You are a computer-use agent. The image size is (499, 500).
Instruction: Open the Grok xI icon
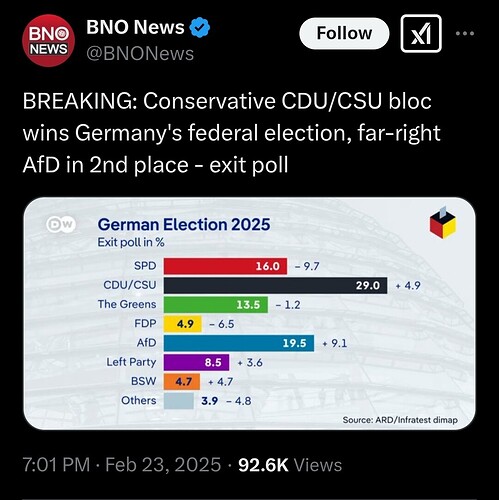point(421,33)
